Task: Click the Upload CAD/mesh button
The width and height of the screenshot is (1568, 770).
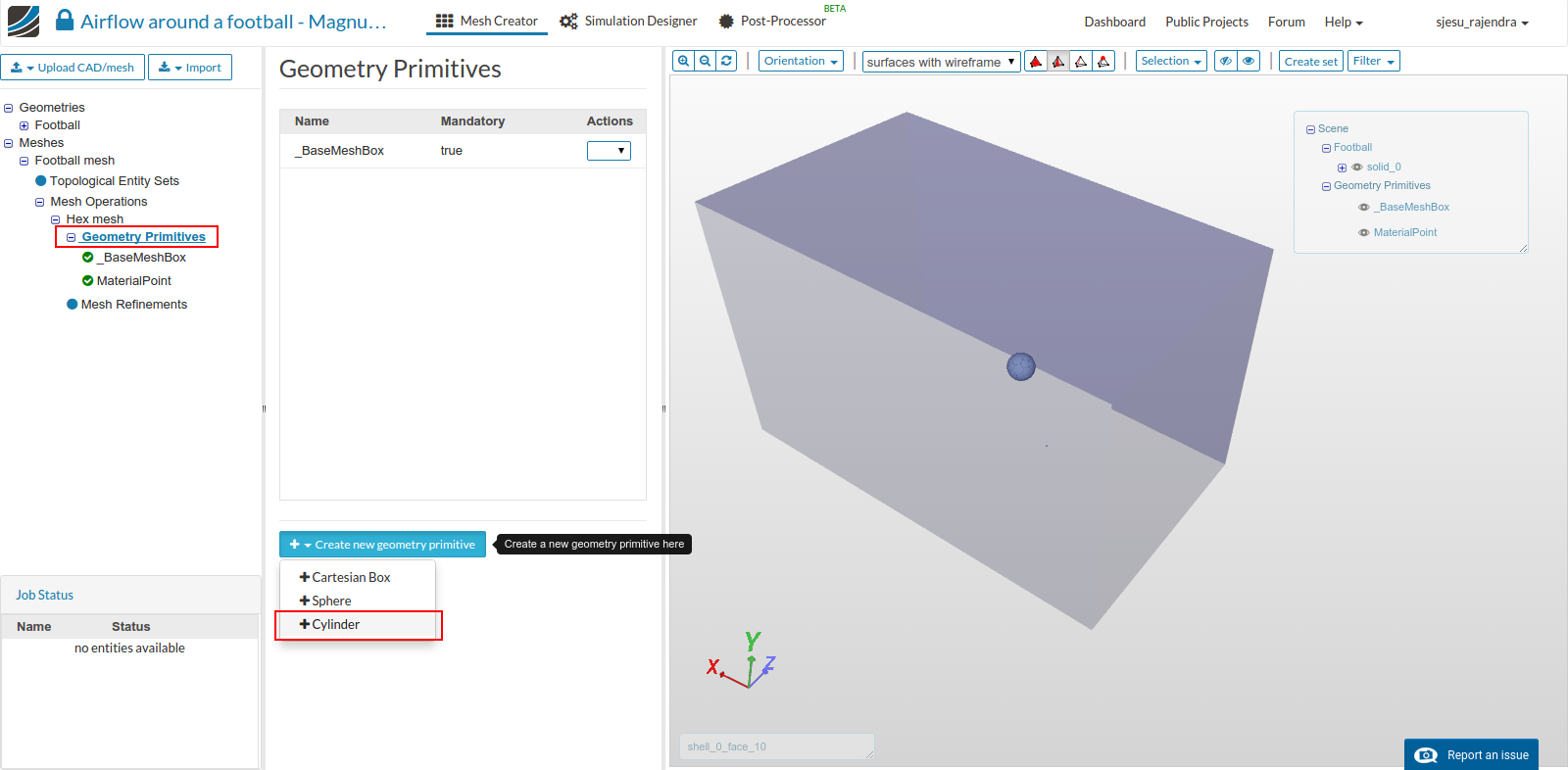Action: (x=73, y=68)
